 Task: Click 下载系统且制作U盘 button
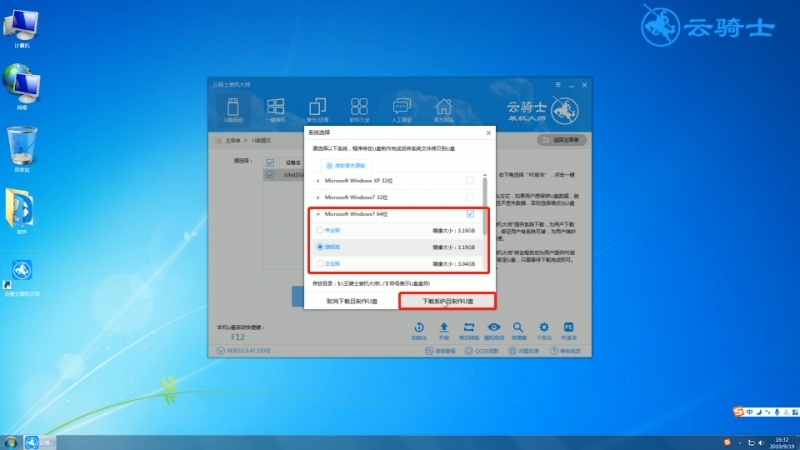click(x=447, y=301)
